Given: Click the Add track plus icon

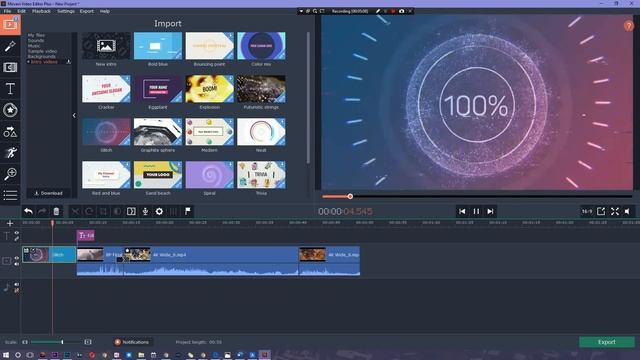Looking at the screenshot, I should tap(10, 223).
